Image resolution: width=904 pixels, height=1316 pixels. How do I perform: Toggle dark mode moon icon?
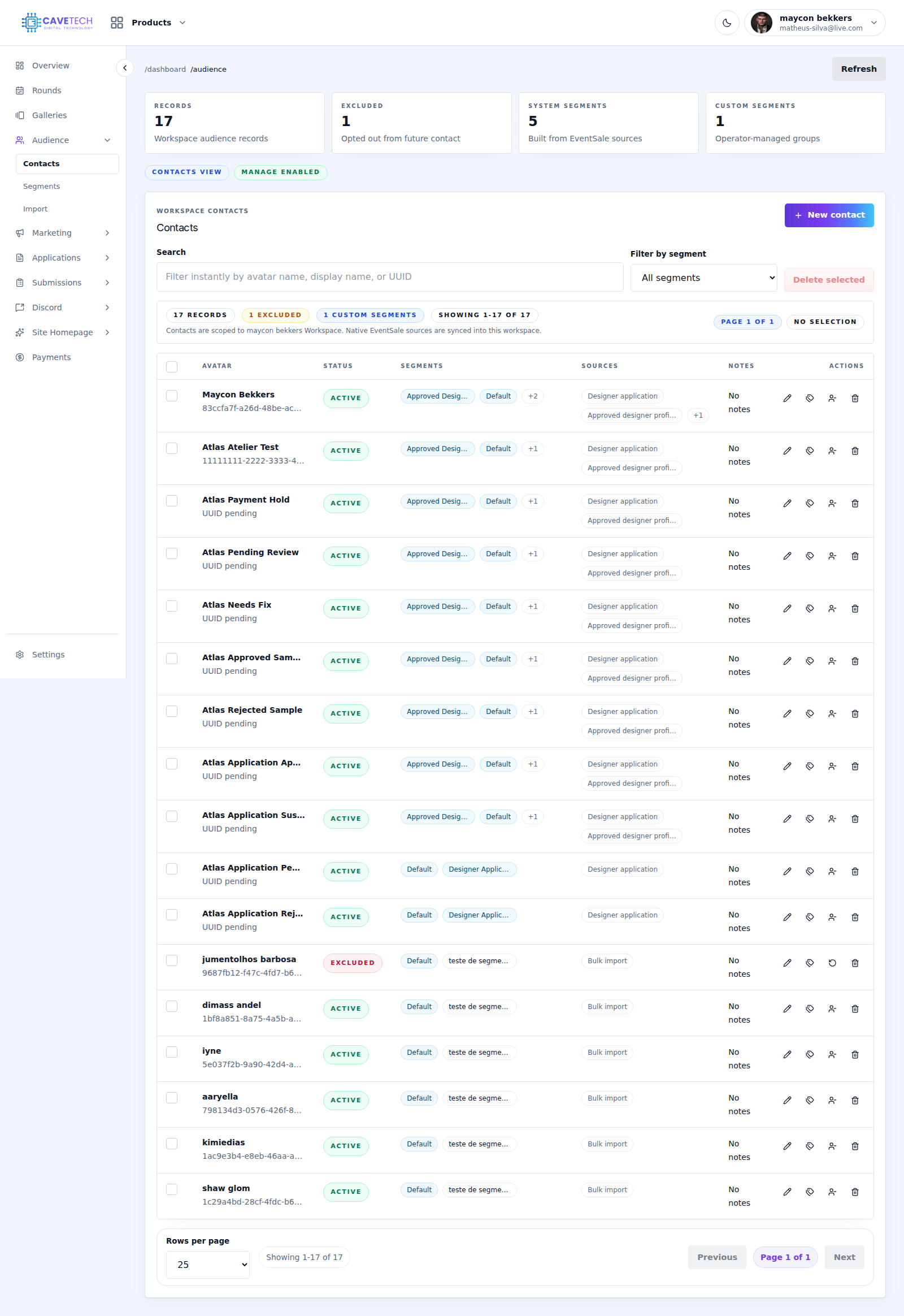pos(727,23)
